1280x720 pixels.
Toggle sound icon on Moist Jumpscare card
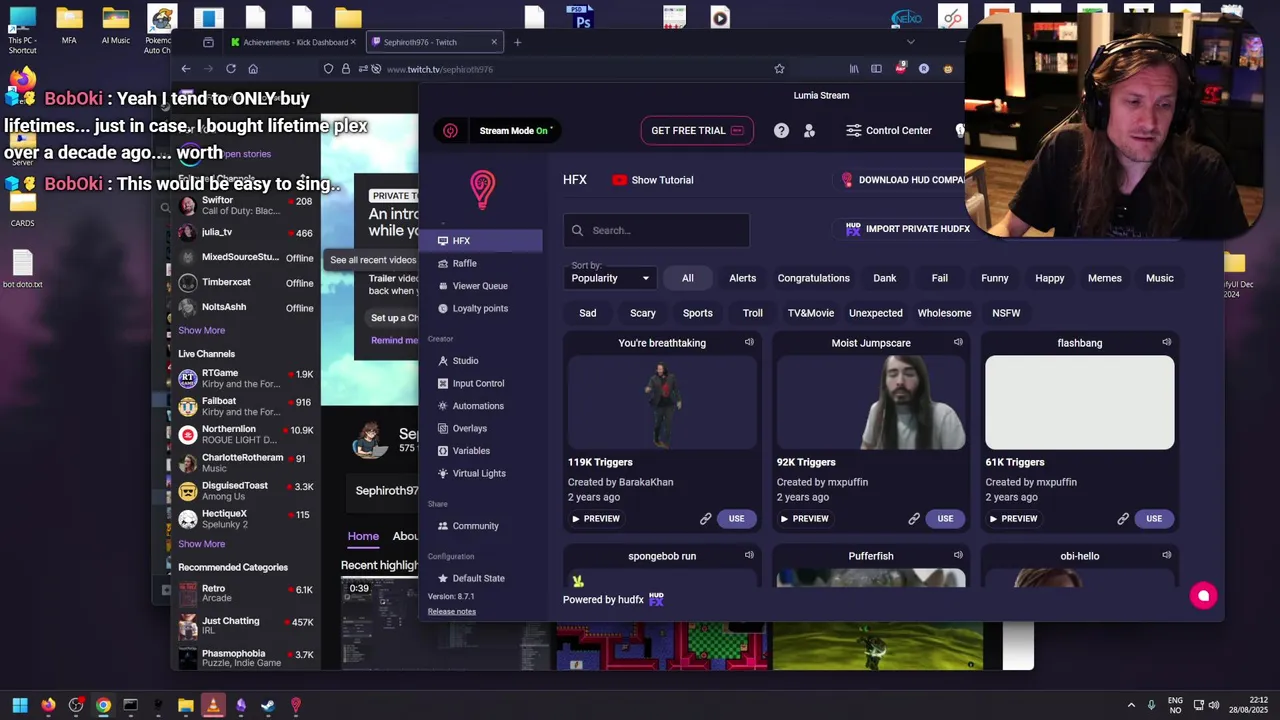tap(958, 342)
